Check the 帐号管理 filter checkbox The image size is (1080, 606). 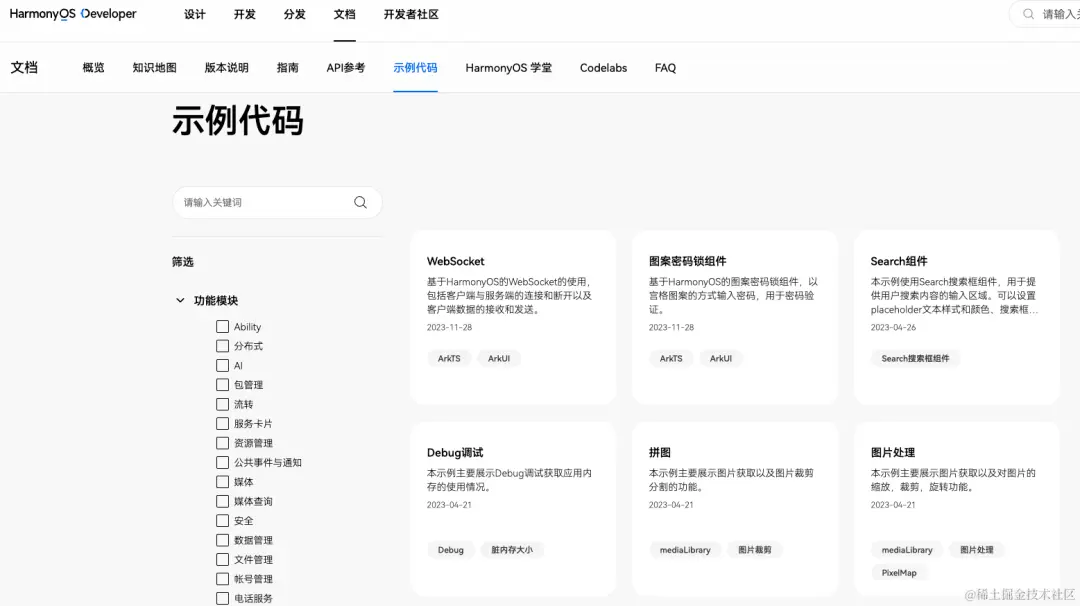tap(222, 579)
